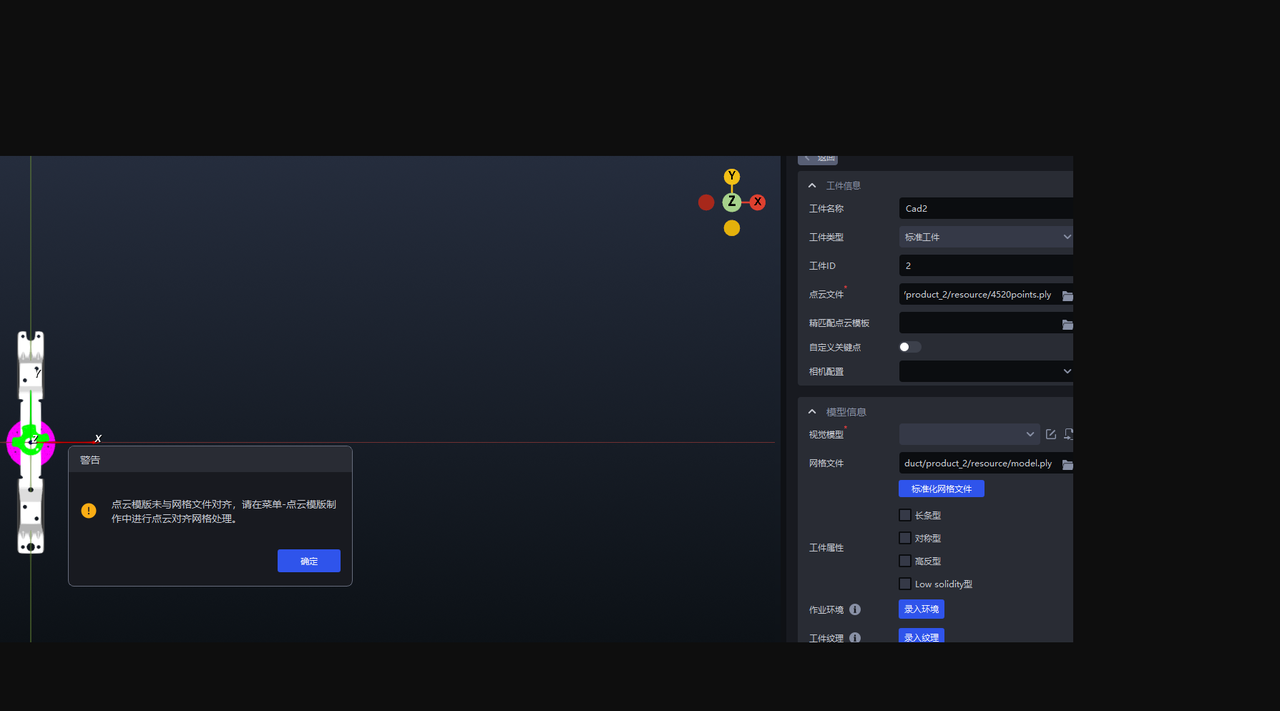
Task: Click the green Z axis gizmo center
Action: 732,202
